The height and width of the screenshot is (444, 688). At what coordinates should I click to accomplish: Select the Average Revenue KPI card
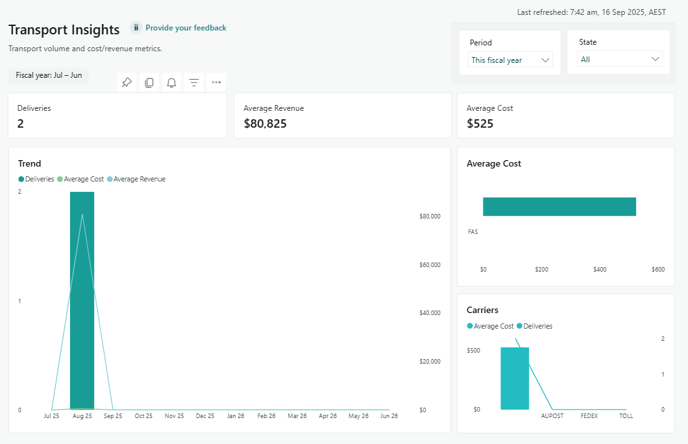(x=342, y=116)
